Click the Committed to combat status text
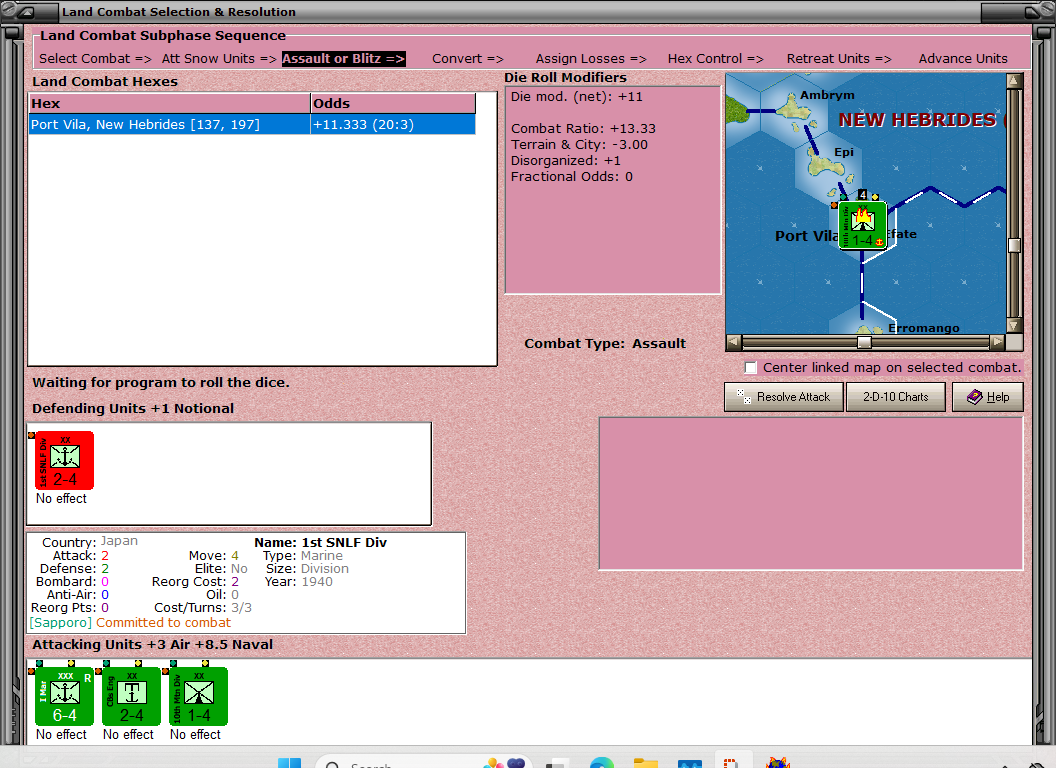The image size is (1056, 768). [163, 623]
